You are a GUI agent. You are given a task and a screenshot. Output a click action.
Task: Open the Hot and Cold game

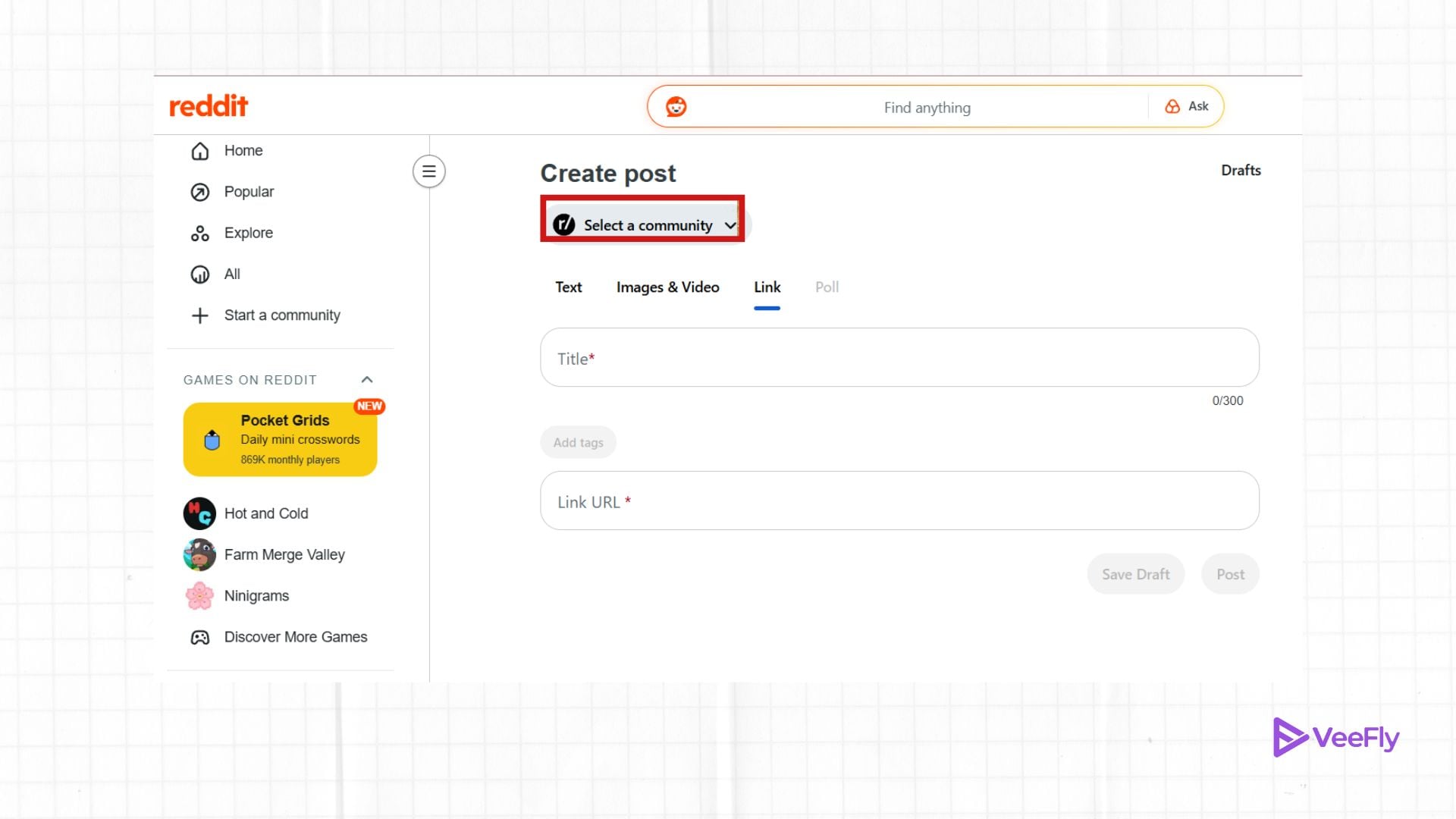(x=265, y=513)
